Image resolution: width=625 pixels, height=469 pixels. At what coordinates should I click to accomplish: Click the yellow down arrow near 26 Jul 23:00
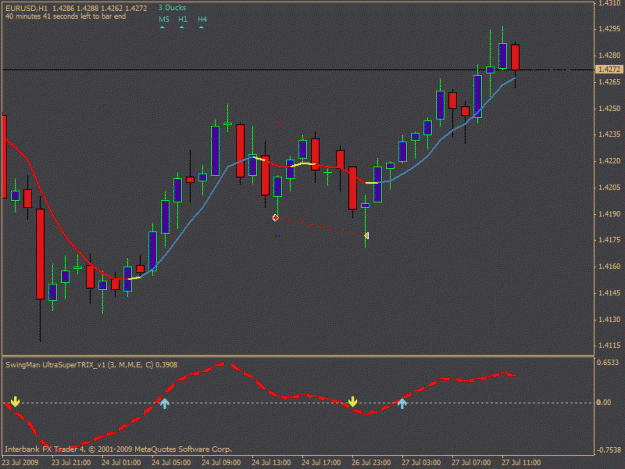352,401
